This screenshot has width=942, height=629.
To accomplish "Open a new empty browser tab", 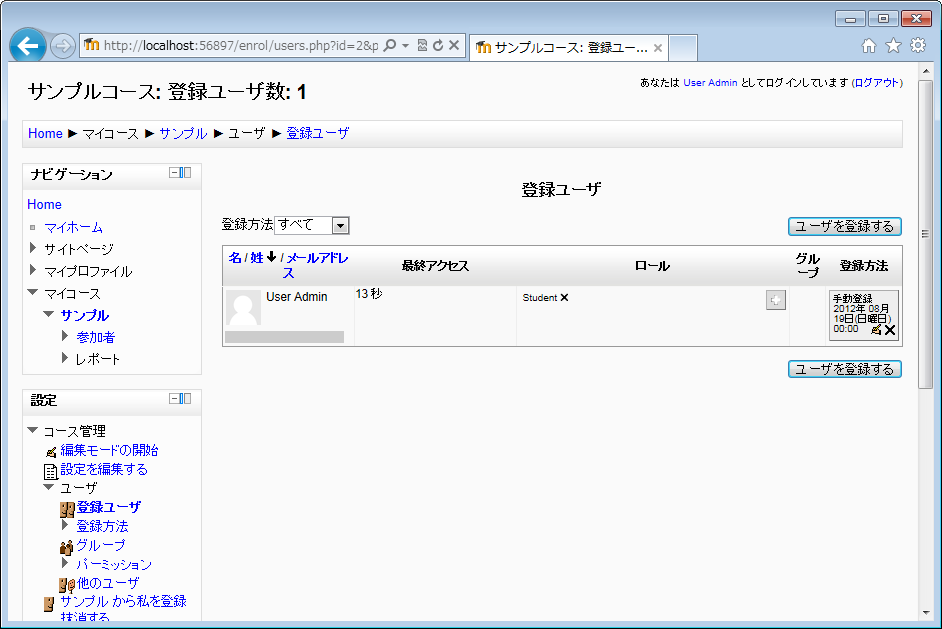I will [682, 47].
